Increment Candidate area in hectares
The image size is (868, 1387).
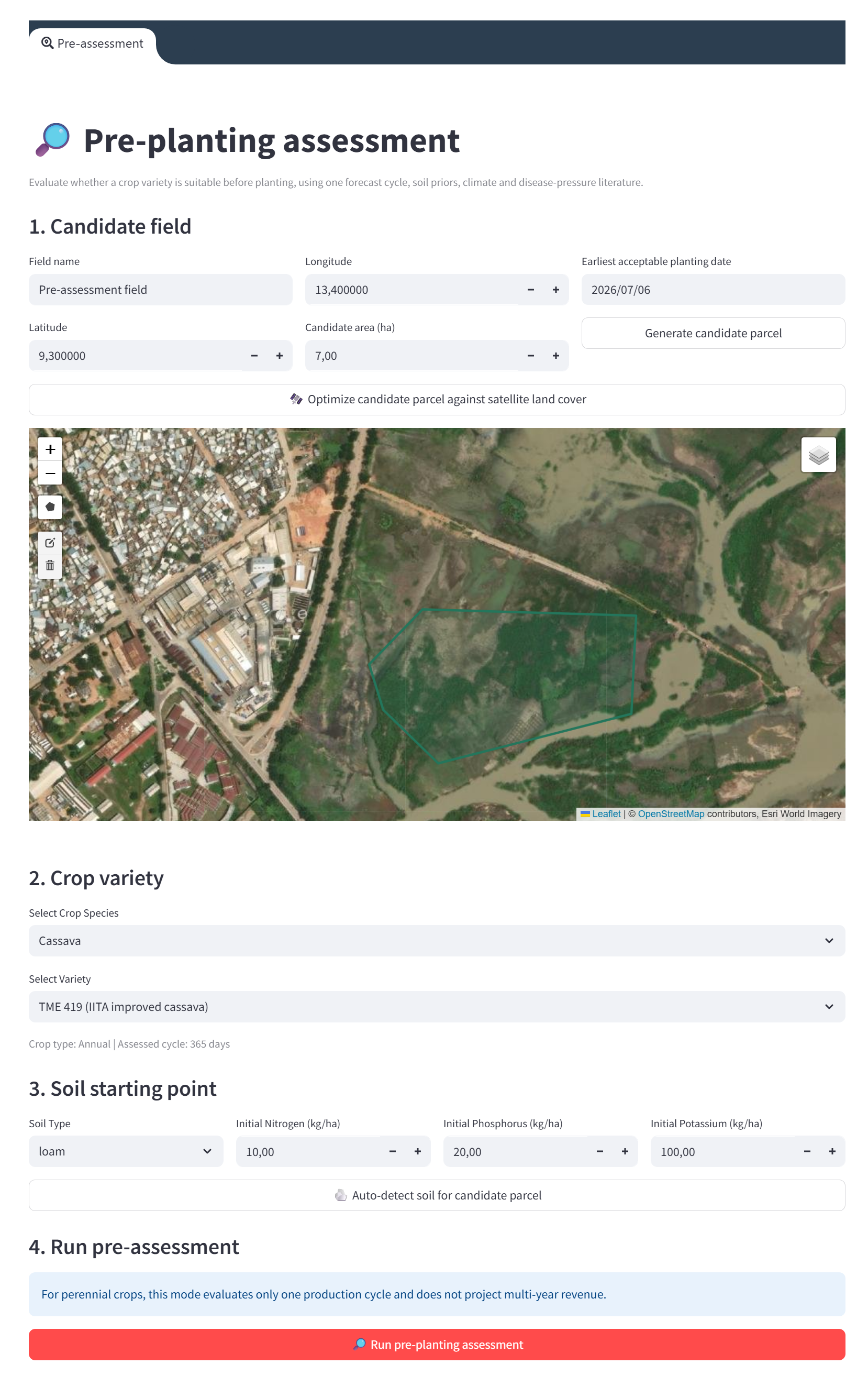tap(555, 356)
